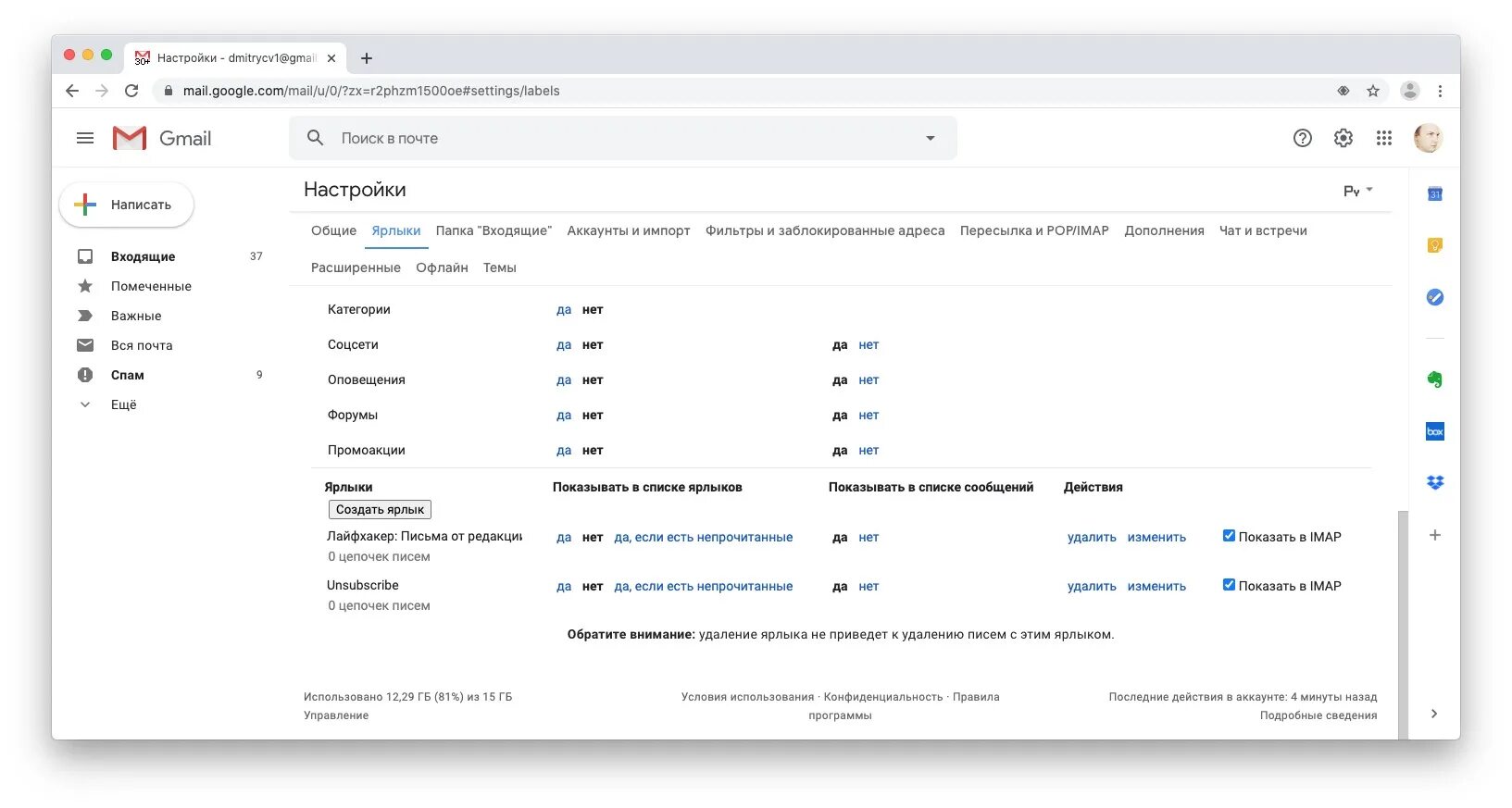Viewport: 1512px width, 808px height.
Task: Open the Box add-on icon
Action: pyautogui.click(x=1435, y=431)
